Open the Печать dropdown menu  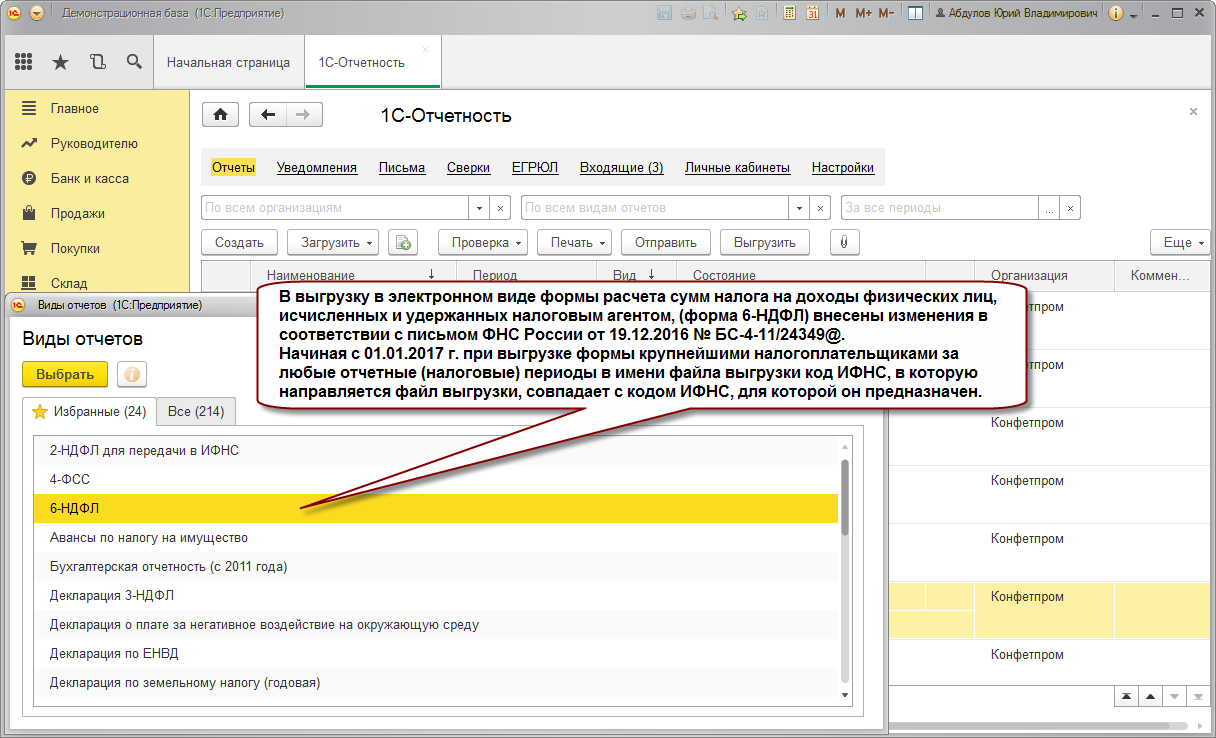(x=574, y=242)
